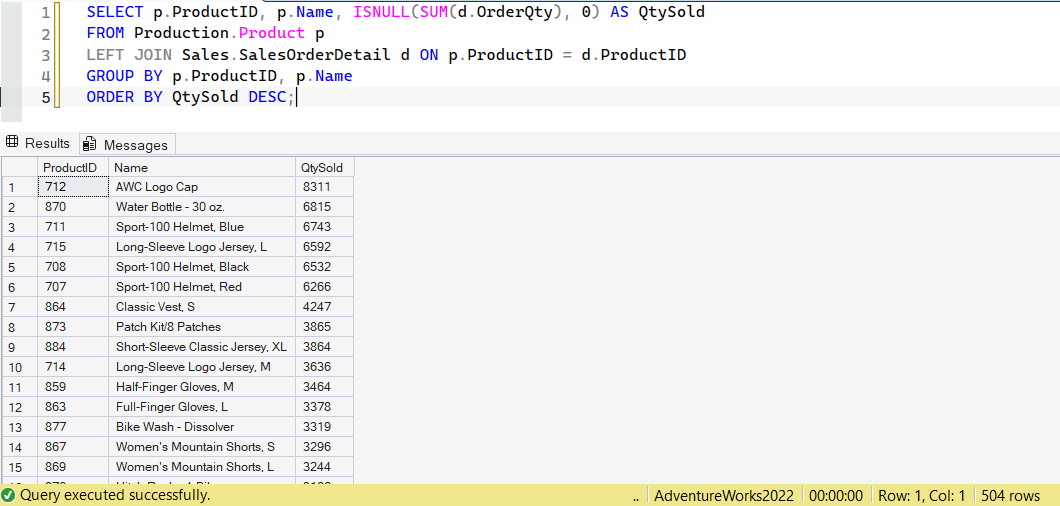Click the QtySold value 3464
1060x506 pixels.
(324, 387)
